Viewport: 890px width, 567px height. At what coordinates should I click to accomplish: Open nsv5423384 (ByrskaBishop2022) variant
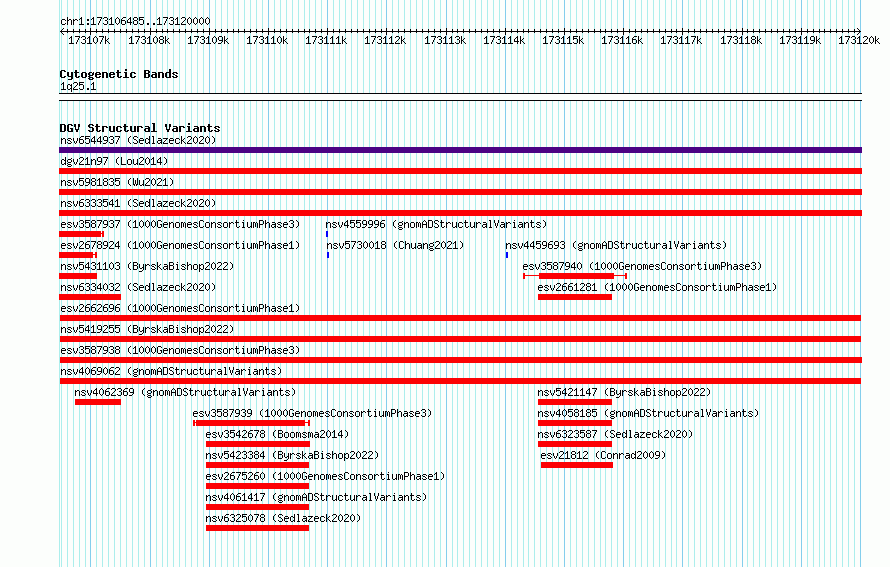(292, 455)
